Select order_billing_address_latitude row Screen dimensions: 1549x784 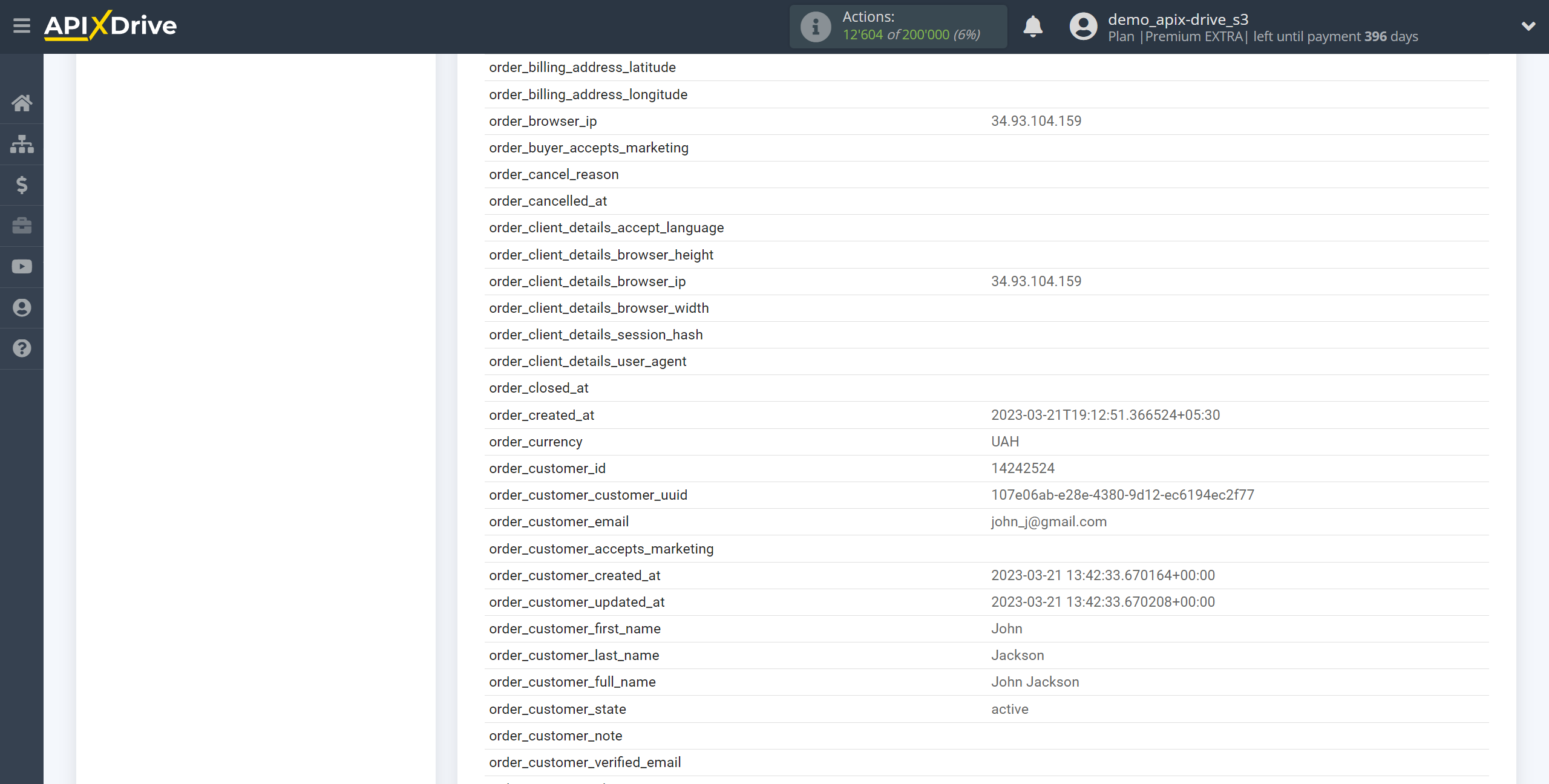[x=986, y=67]
